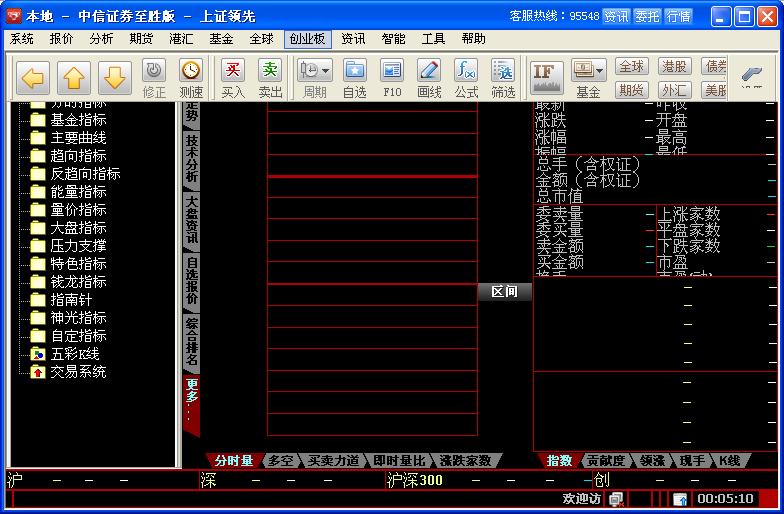Click the 委托 button in title bar
784x514 pixels.
point(647,16)
